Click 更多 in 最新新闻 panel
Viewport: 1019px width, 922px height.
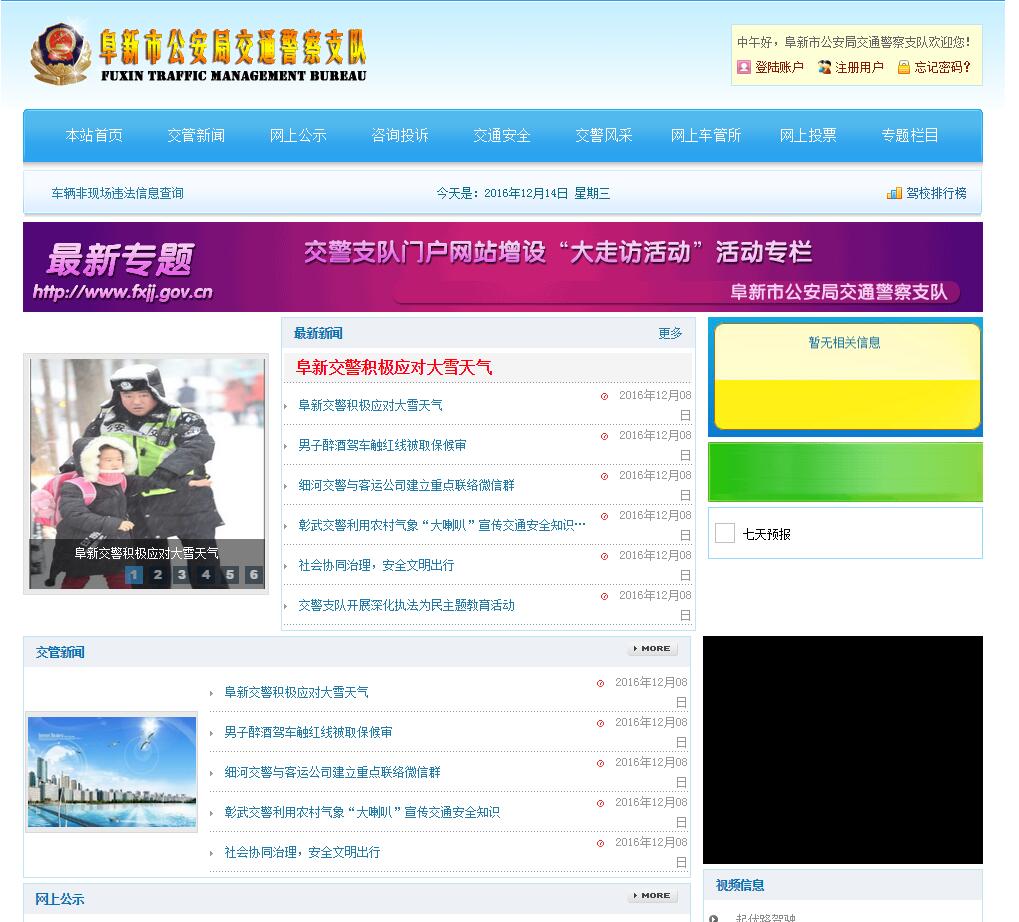pos(670,333)
